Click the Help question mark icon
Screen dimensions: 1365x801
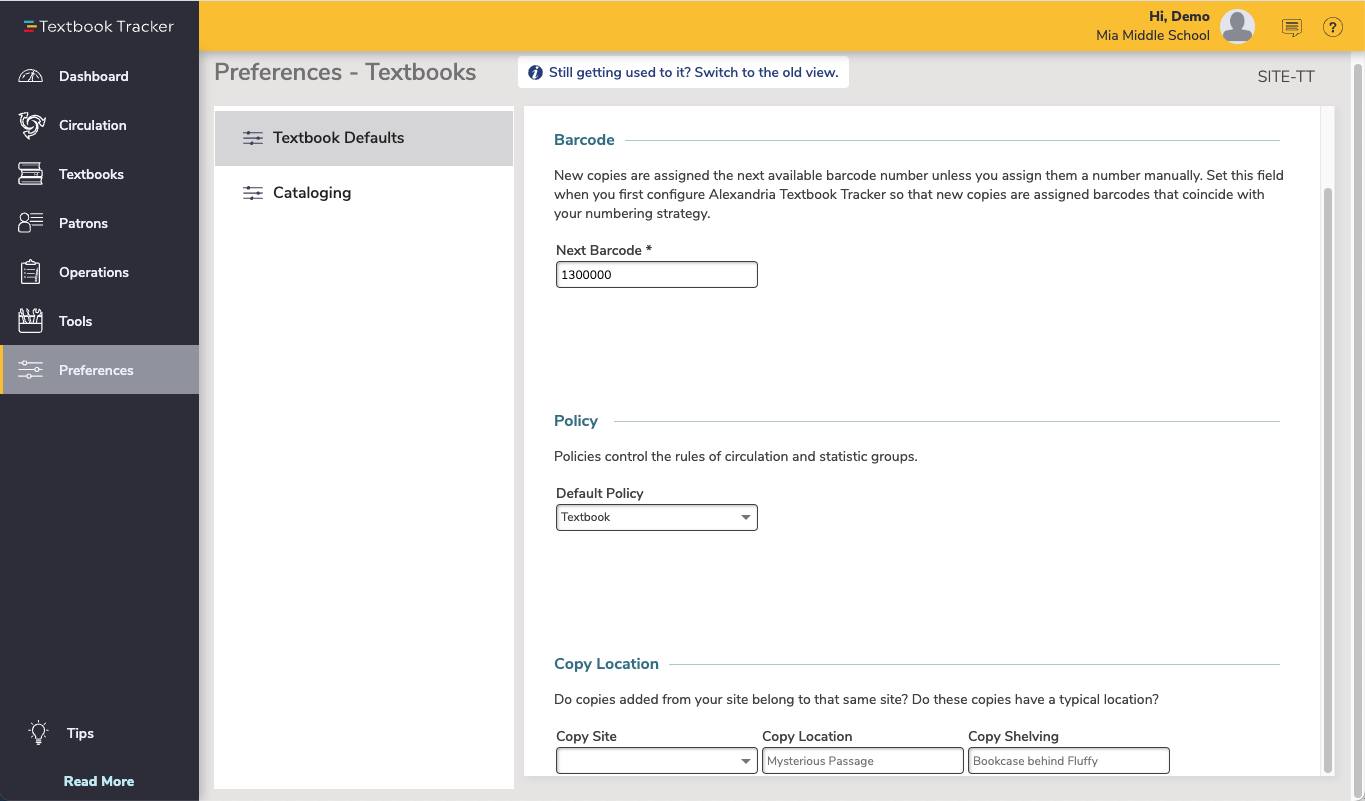(x=1332, y=28)
